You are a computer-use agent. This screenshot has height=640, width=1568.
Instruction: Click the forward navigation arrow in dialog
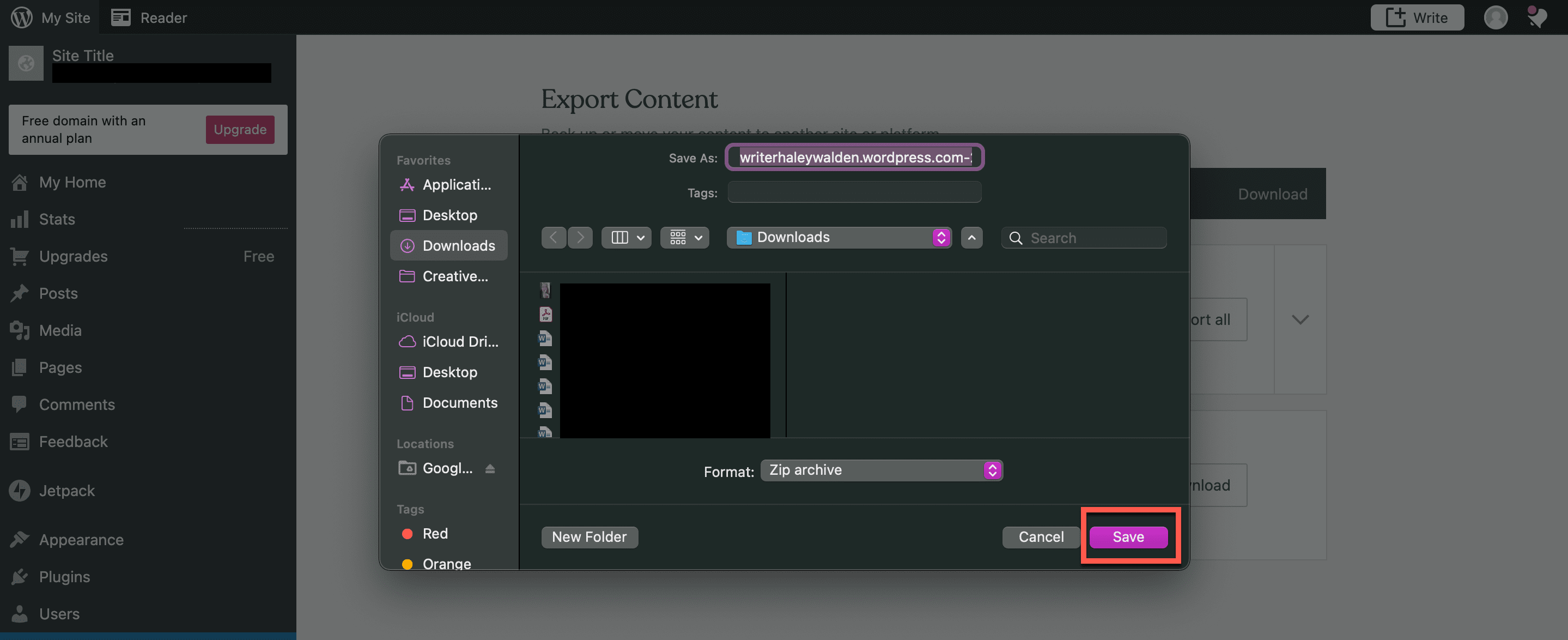[x=580, y=238]
